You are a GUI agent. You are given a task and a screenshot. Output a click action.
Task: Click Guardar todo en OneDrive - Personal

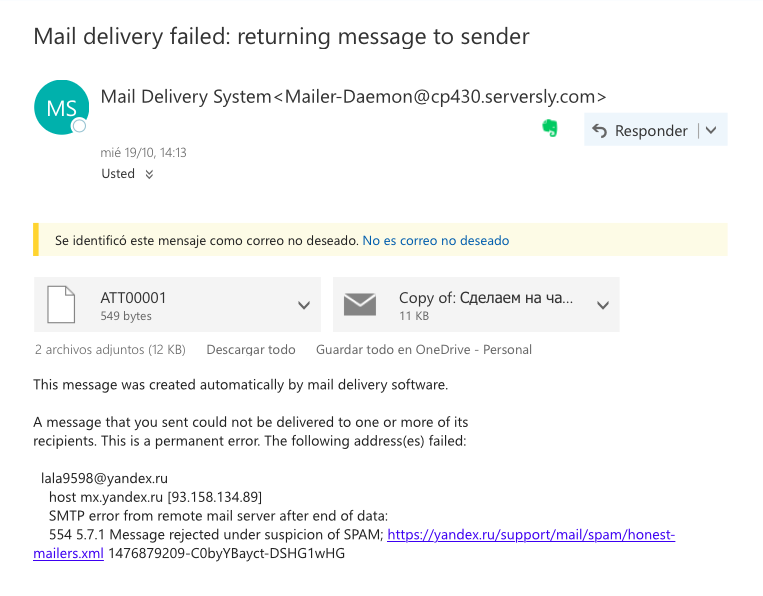[x=424, y=349]
